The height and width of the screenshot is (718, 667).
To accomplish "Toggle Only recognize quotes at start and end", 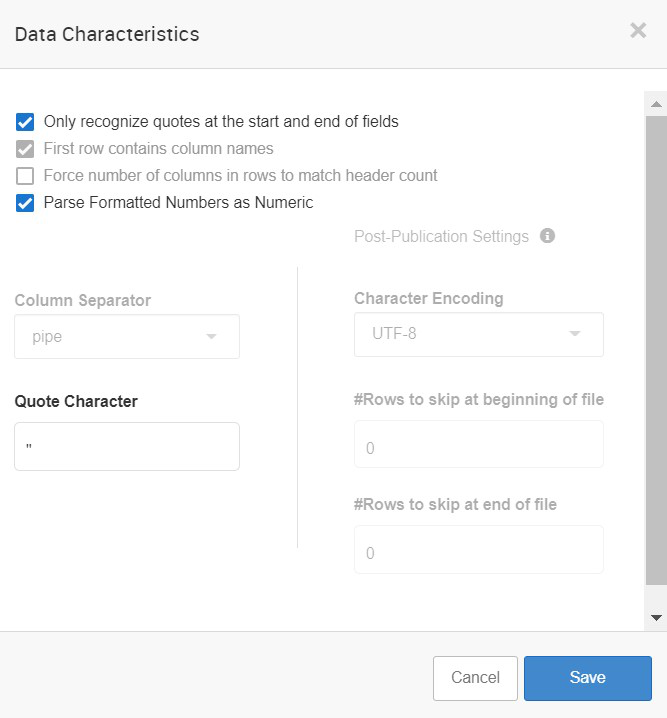I will (x=25, y=122).
